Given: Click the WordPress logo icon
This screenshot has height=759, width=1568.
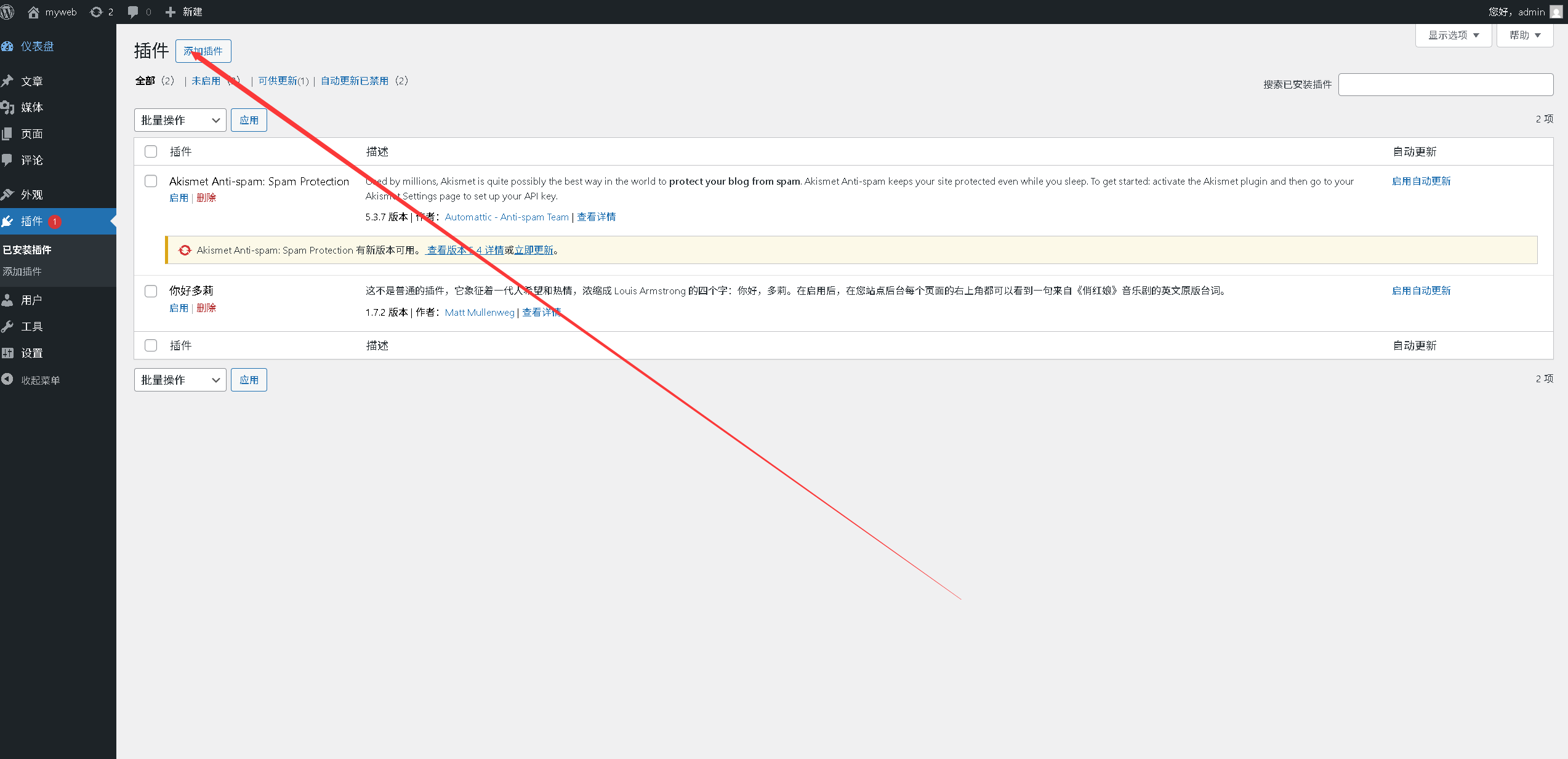Looking at the screenshot, I should click(x=7, y=12).
